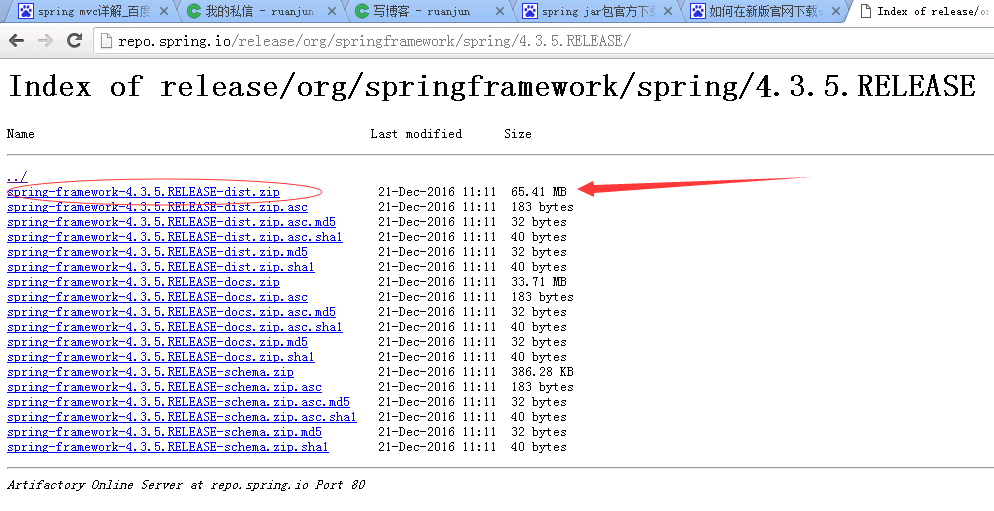This screenshot has width=994, height=511.
Task: Click the '386.28 KB' size value
Action: (x=542, y=372)
